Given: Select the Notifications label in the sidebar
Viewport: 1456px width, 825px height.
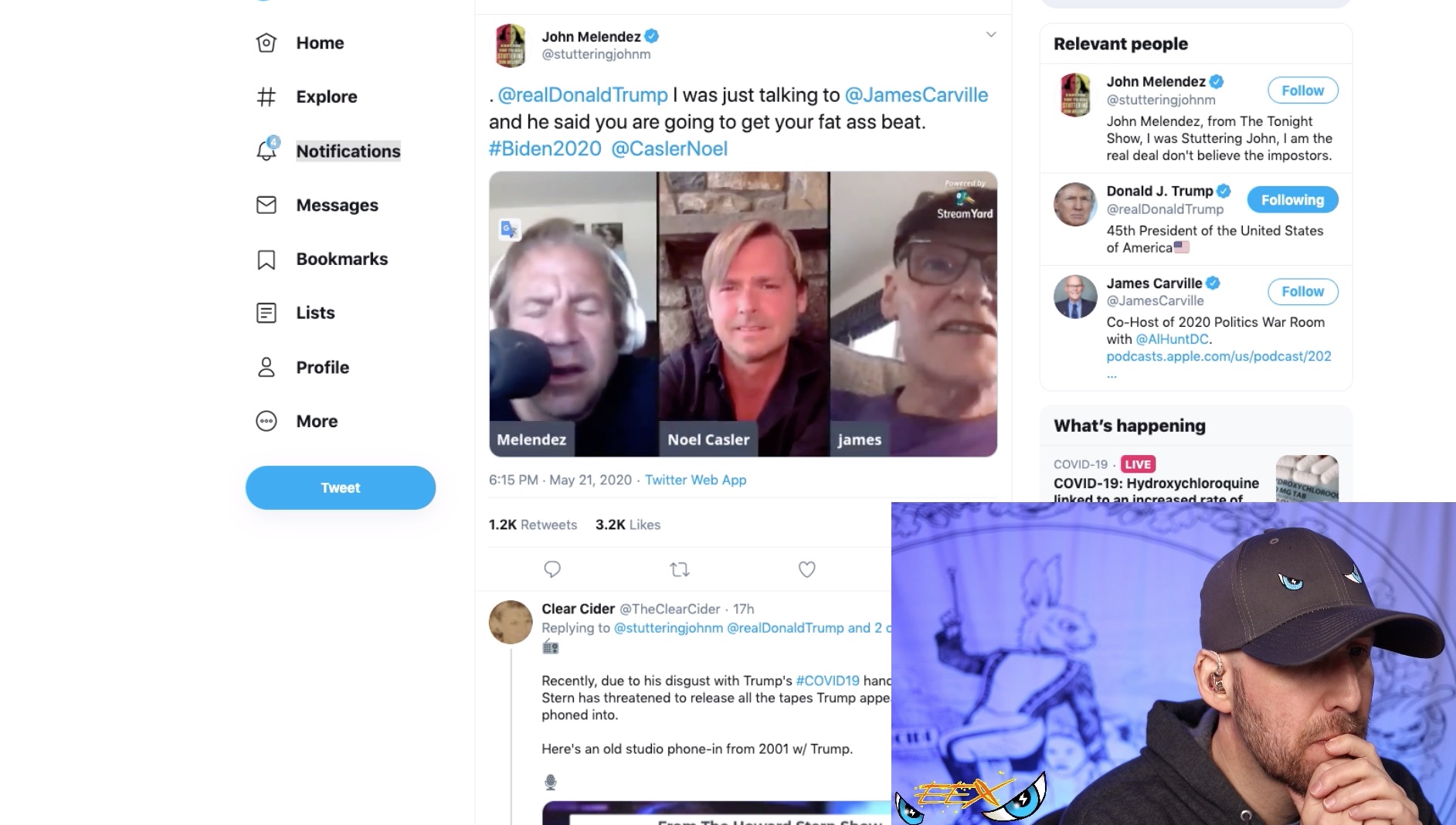Looking at the screenshot, I should [x=348, y=151].
